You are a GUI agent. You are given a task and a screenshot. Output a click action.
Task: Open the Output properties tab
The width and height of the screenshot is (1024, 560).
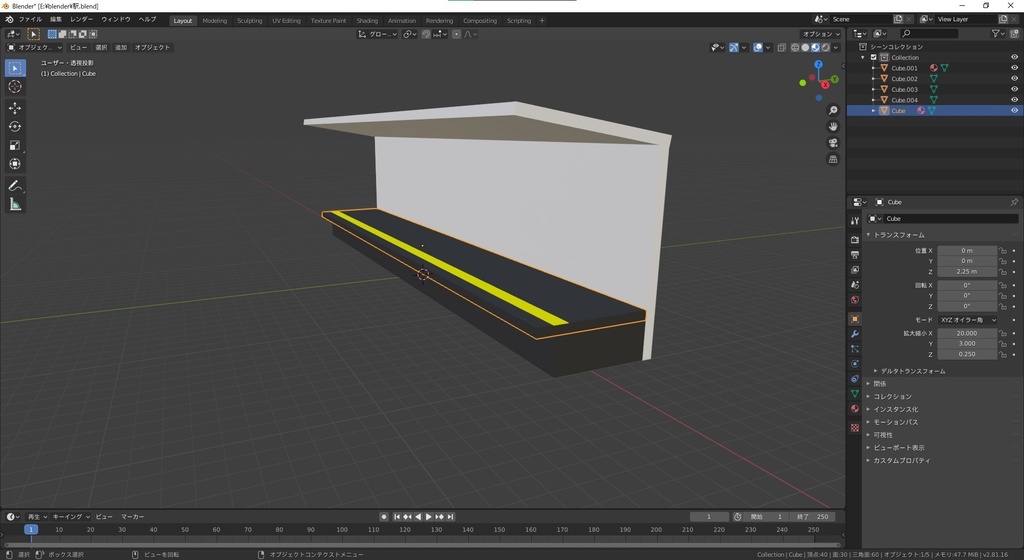855,255
